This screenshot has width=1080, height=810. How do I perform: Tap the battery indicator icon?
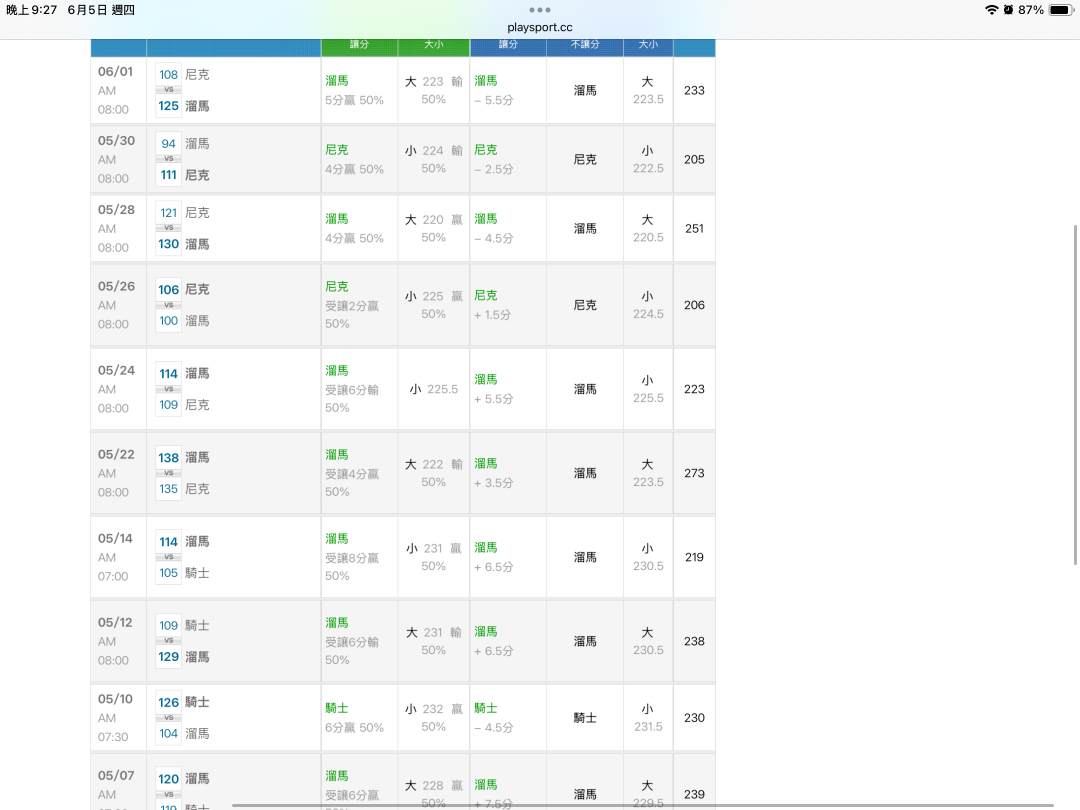tap(1061, 10)
